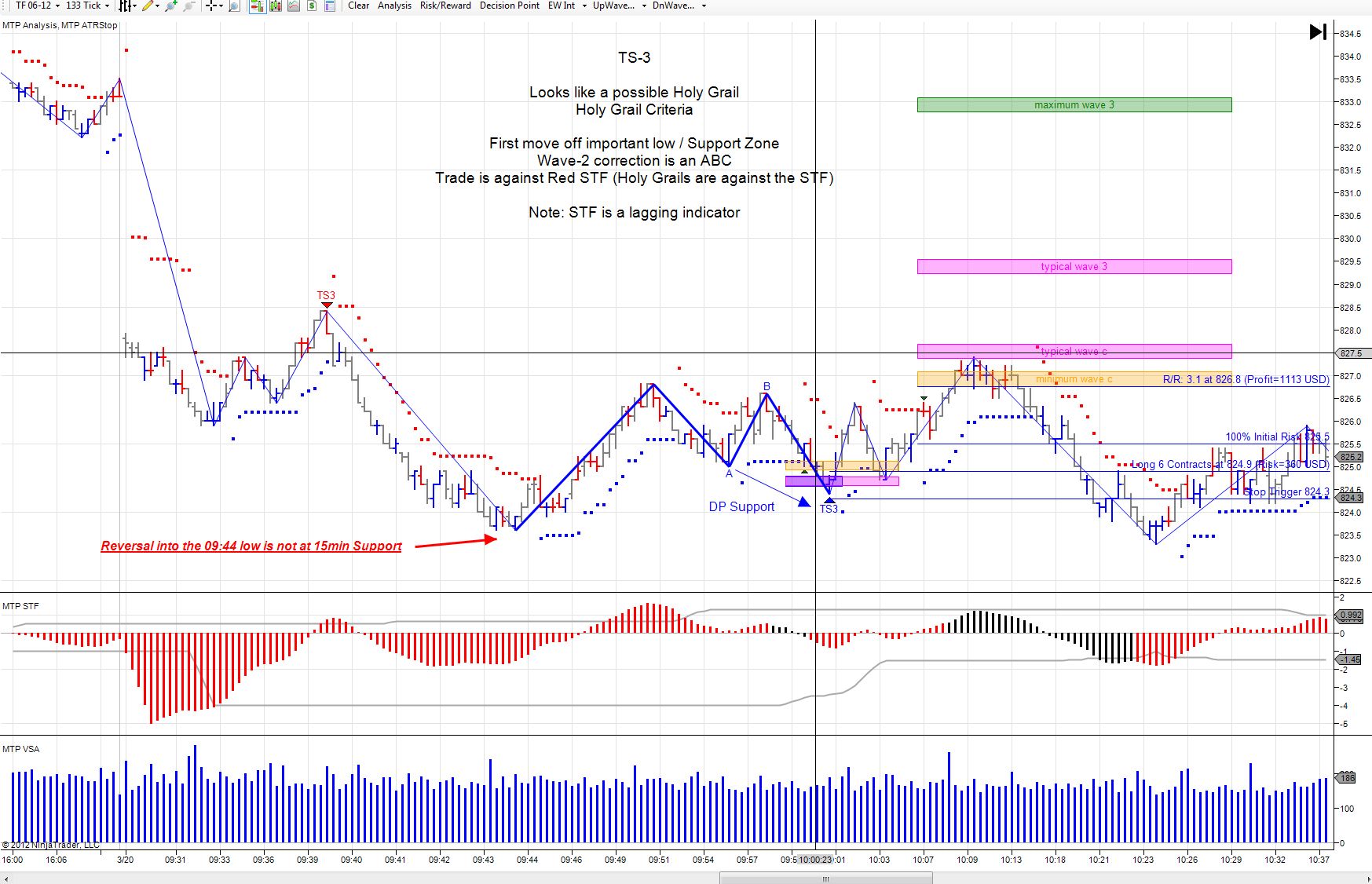Click the Looks like a possible Holy Grail text
The height and width of the screenshot is (884, 1372).
[635, 93]
